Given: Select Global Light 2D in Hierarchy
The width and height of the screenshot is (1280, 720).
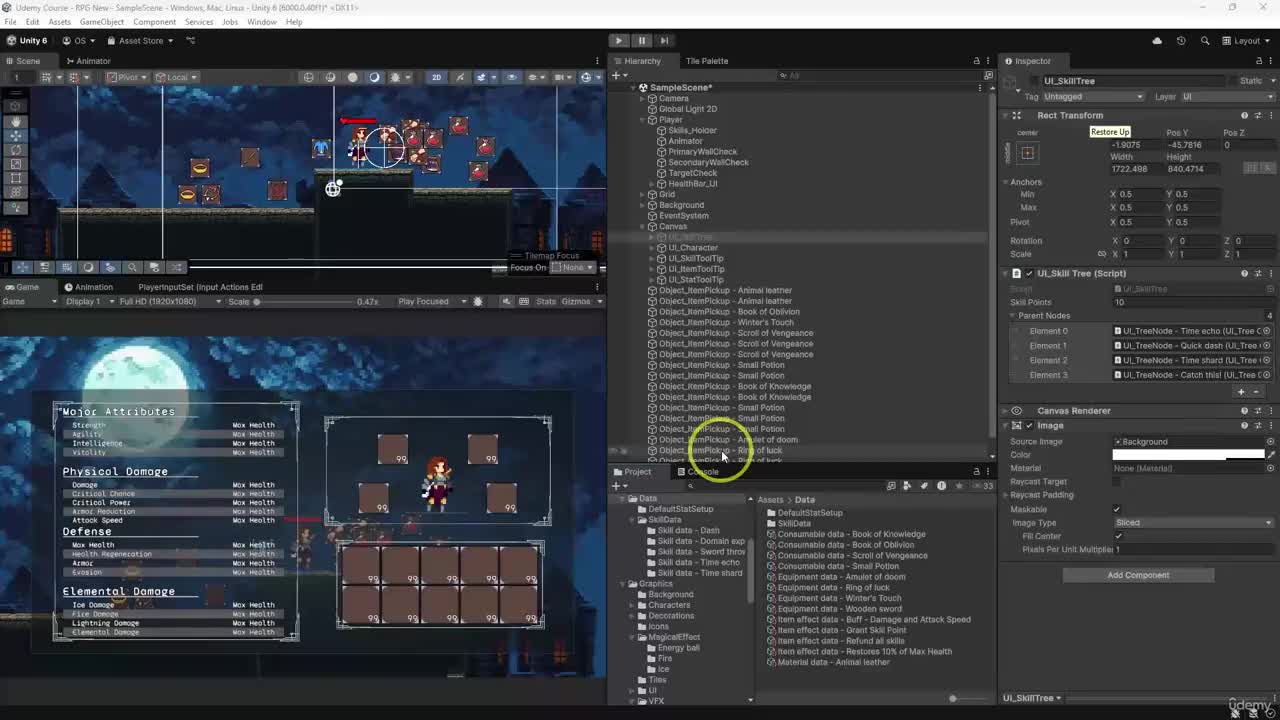Looking at the screenshot, I should coord(687,109).
